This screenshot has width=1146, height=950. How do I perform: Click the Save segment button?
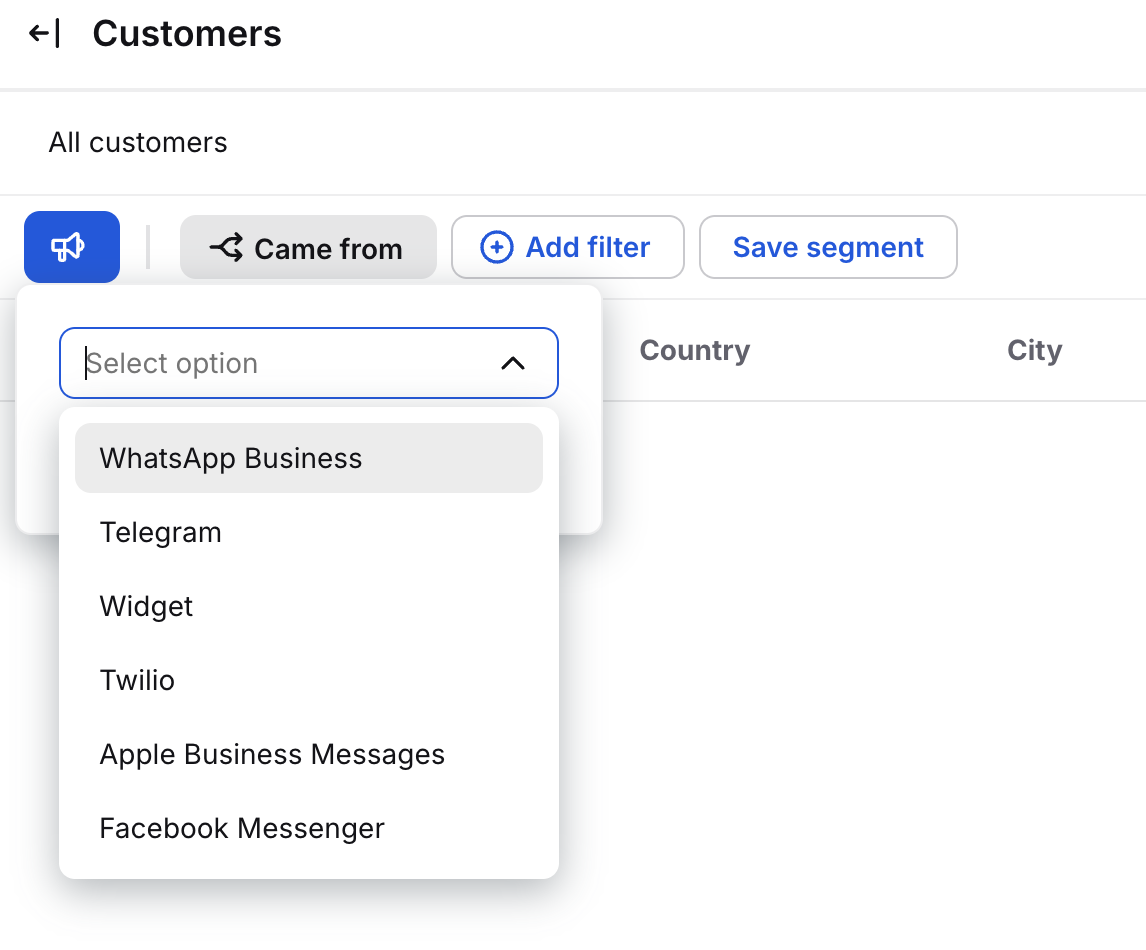828,247
